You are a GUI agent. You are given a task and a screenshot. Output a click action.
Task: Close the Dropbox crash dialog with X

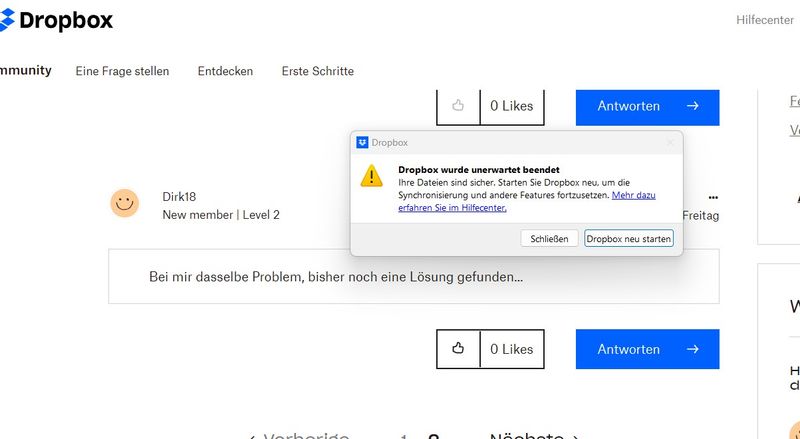click(670, 142)
